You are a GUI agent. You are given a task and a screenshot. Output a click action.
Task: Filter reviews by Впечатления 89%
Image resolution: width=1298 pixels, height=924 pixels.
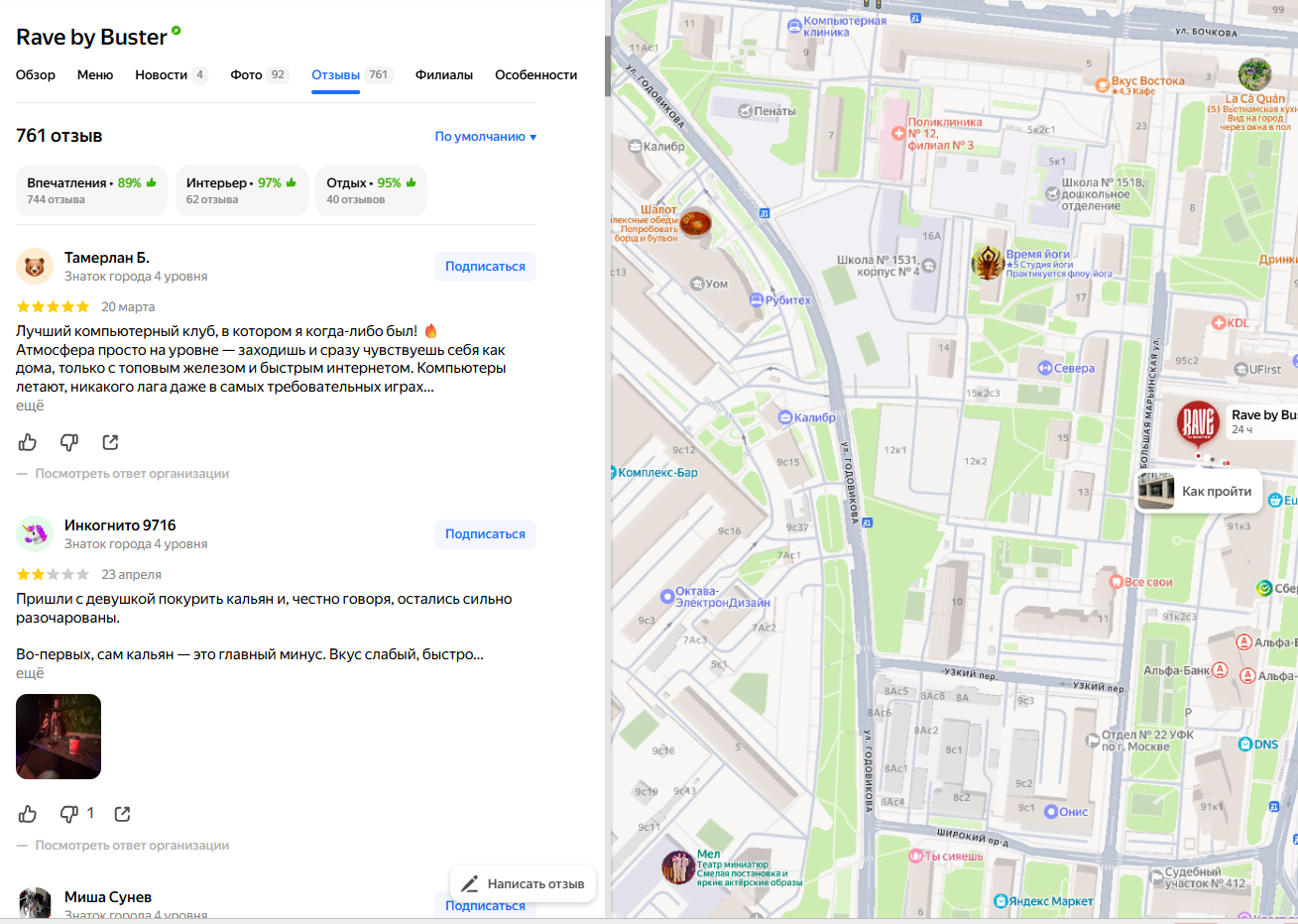click(91, 190)
